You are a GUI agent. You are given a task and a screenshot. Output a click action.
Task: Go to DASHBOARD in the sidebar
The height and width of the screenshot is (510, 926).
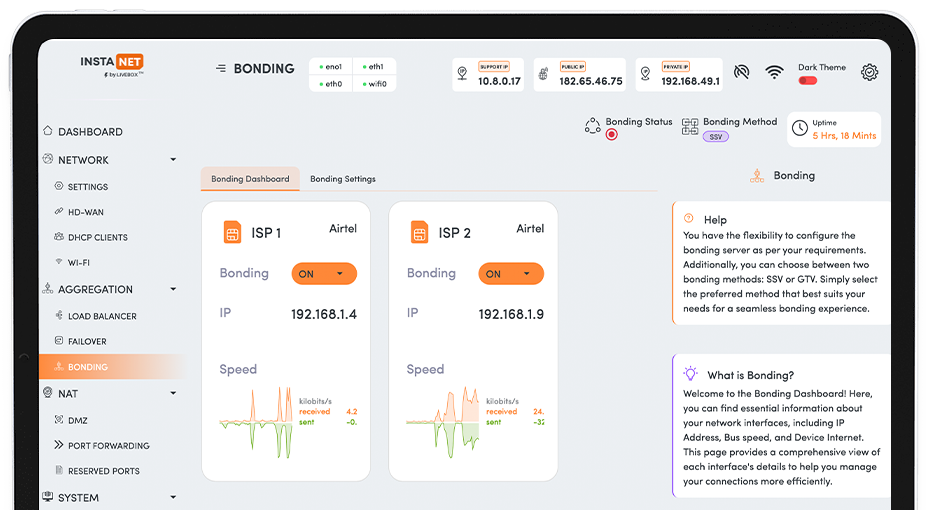coord(90,132)
